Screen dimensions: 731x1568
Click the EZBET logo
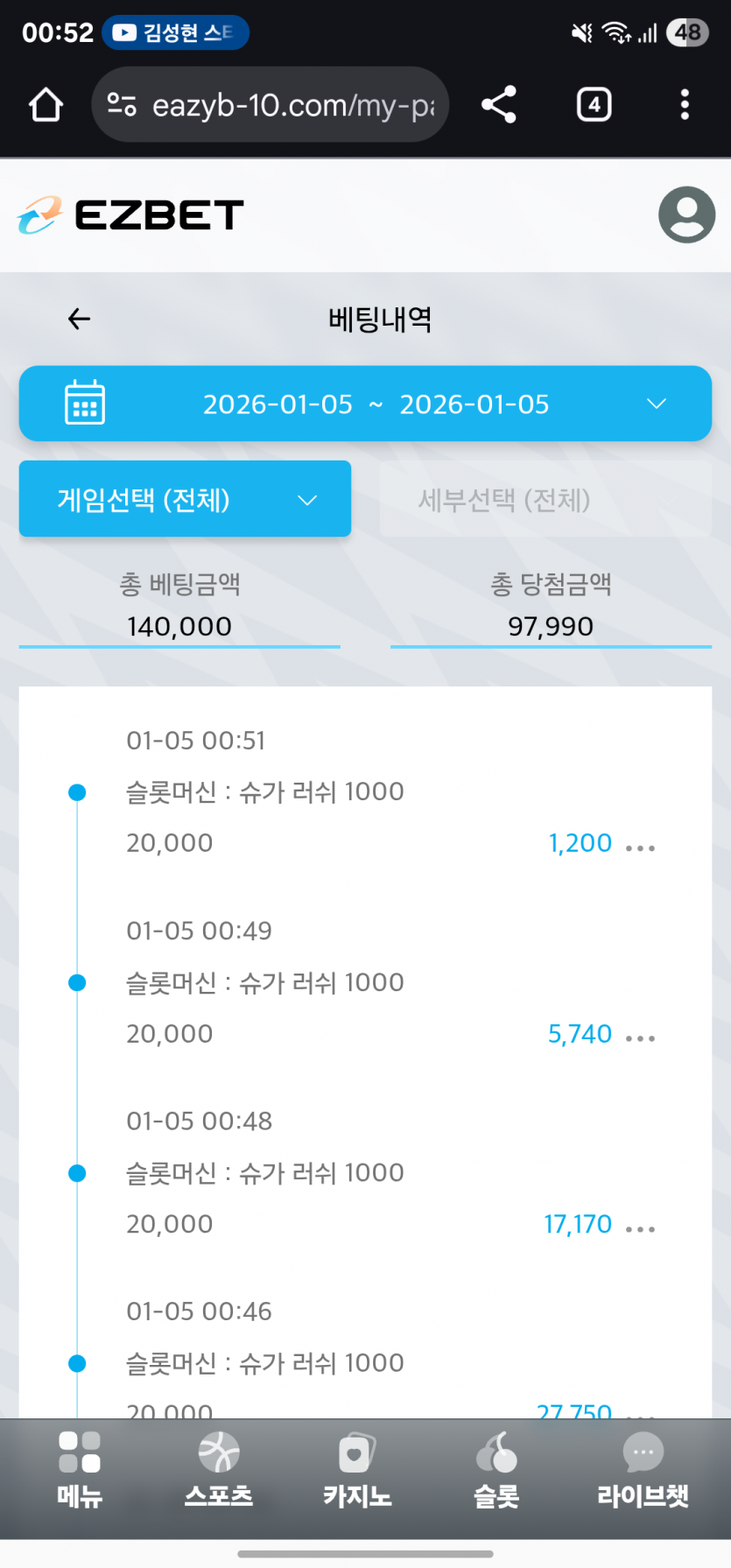click(x=130, y=215)
